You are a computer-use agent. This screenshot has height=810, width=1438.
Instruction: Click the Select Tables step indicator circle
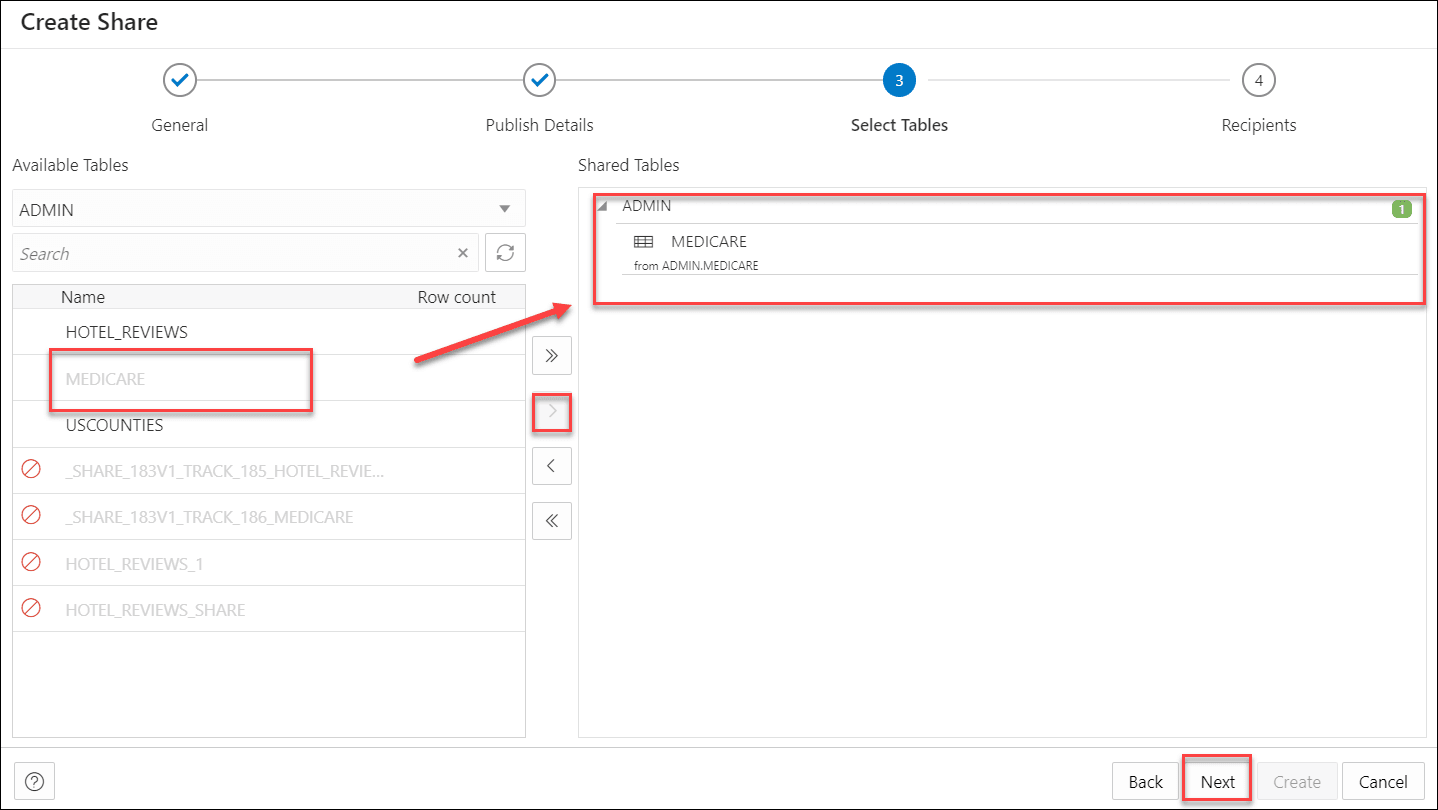[x=898, y=80]
